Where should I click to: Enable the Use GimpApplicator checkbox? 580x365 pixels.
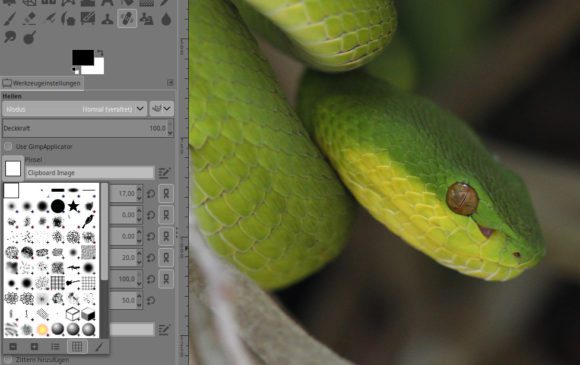(8, 147)
